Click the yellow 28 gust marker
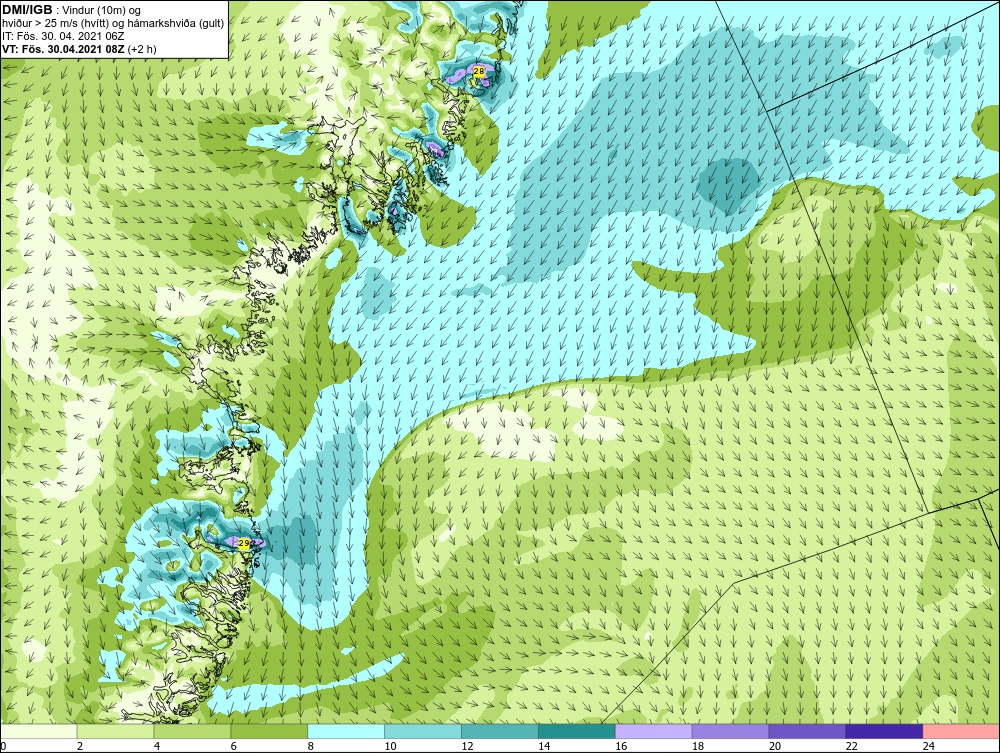 tap(479, 71)
